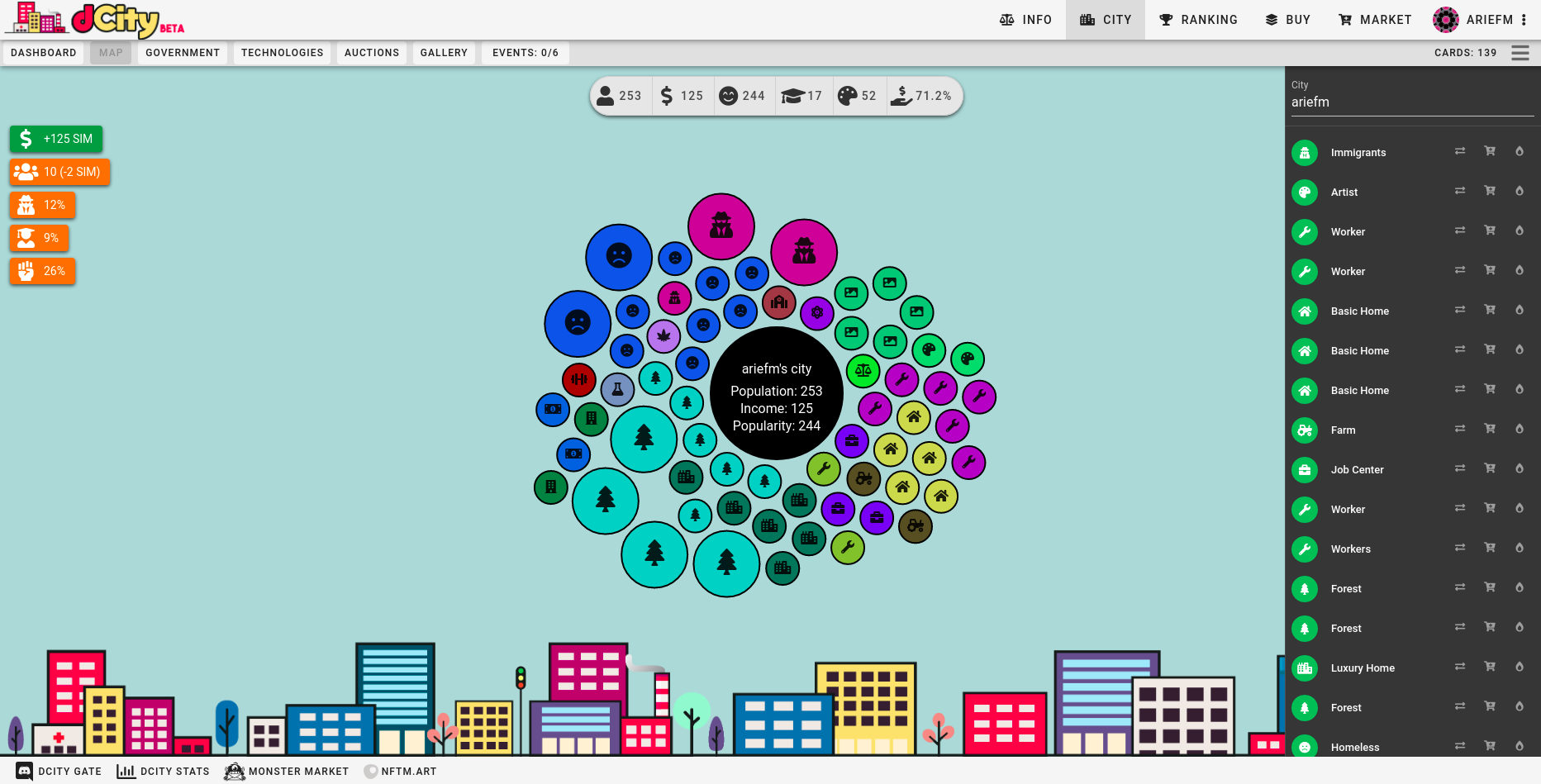Click the income stat showing 125
The height and width of the screenshot is (784, 1541).
point(683,96)
